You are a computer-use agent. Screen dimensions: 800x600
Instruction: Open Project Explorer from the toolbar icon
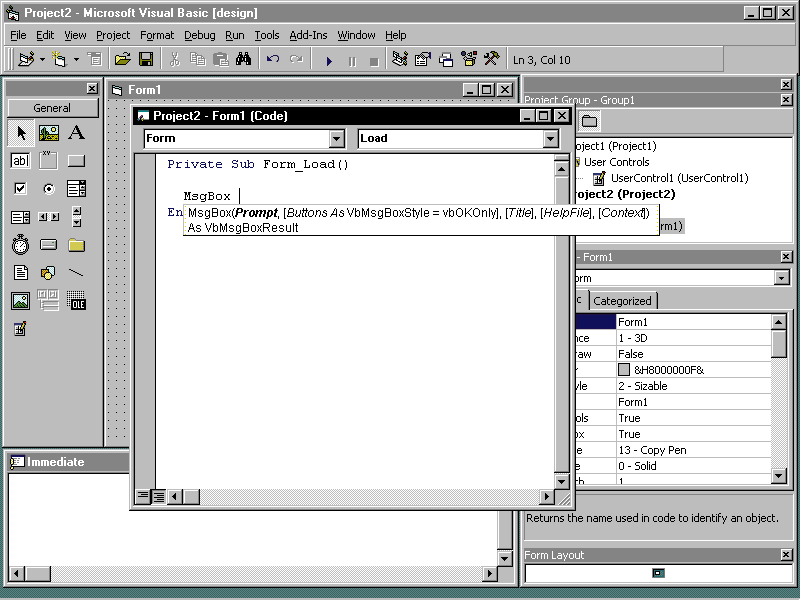click(x=400, y=60)
